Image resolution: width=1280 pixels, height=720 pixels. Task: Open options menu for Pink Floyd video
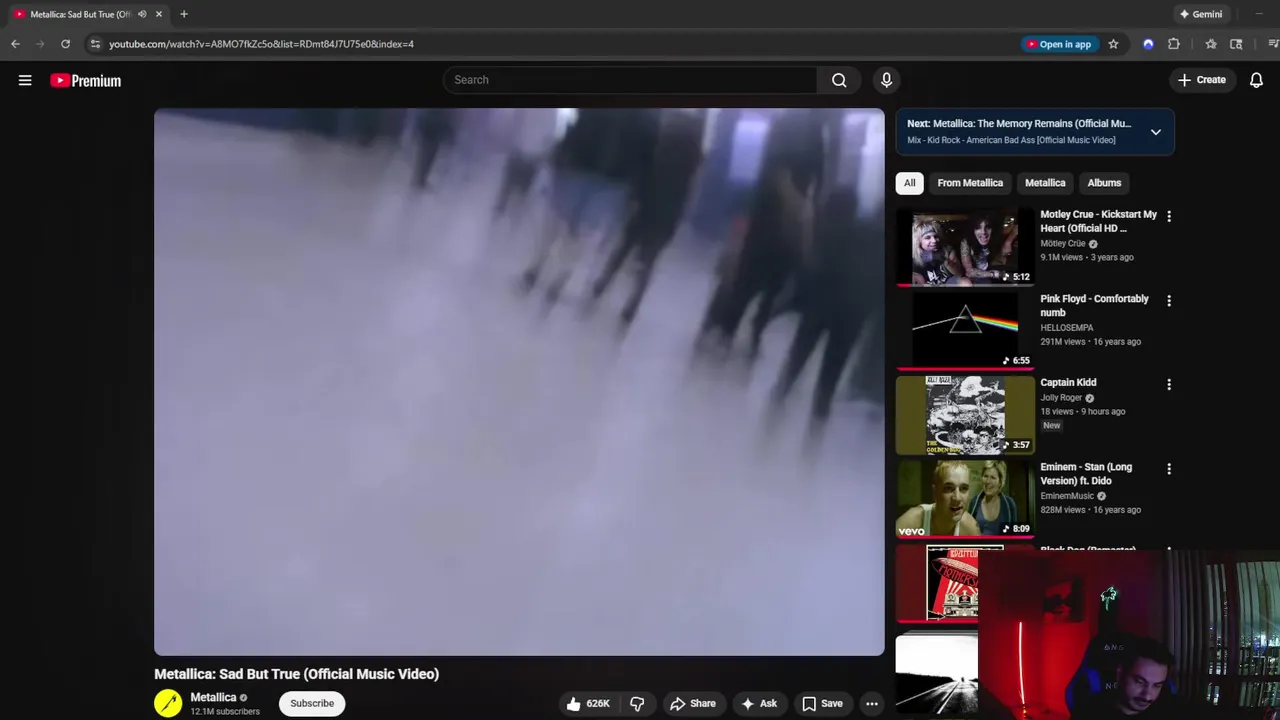(x=1168, y=300)
